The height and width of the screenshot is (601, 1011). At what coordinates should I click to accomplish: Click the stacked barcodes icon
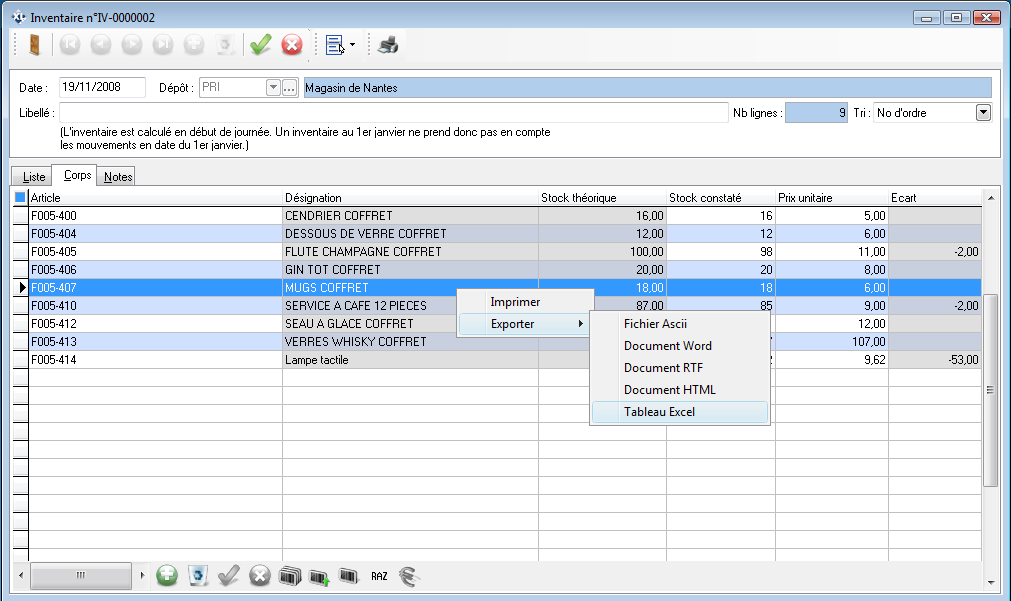[290, 576]
